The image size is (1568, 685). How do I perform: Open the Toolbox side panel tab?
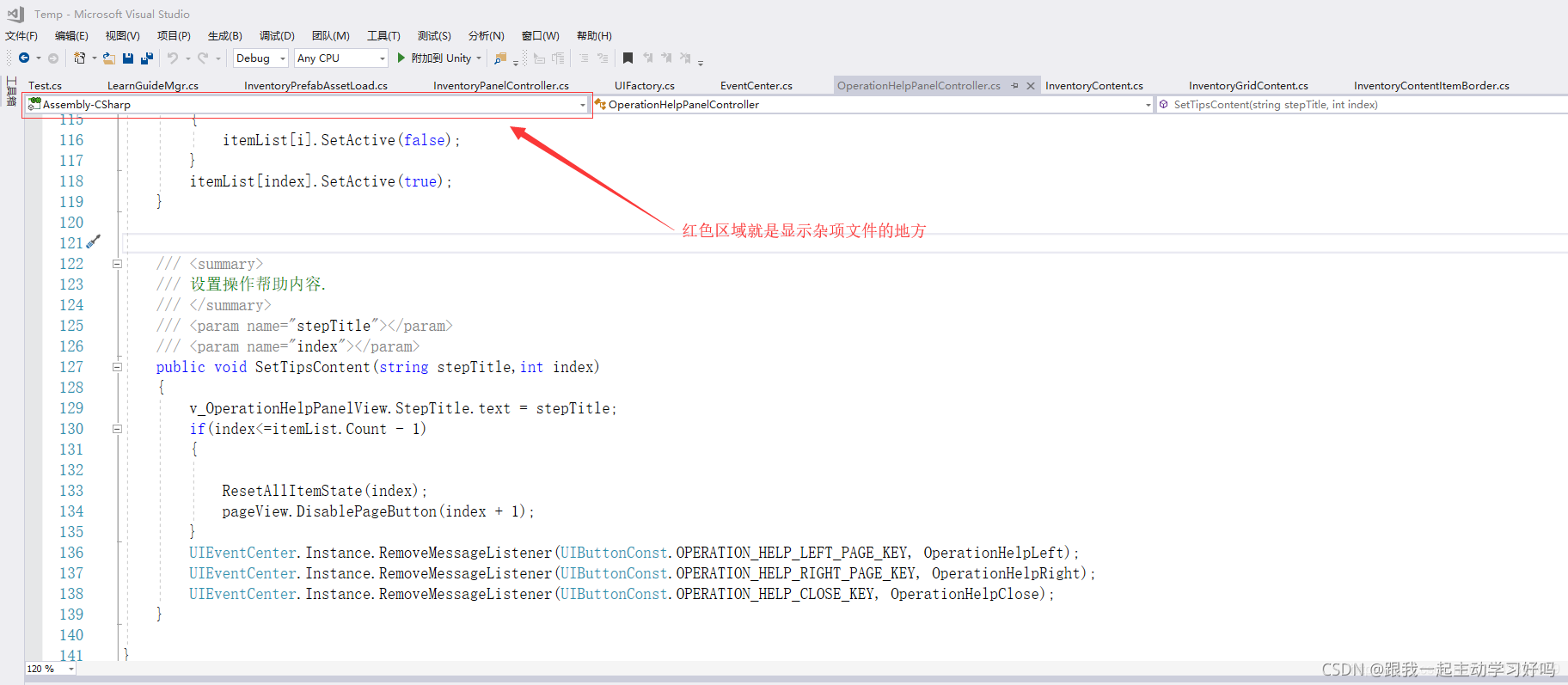tap(11, 91)
